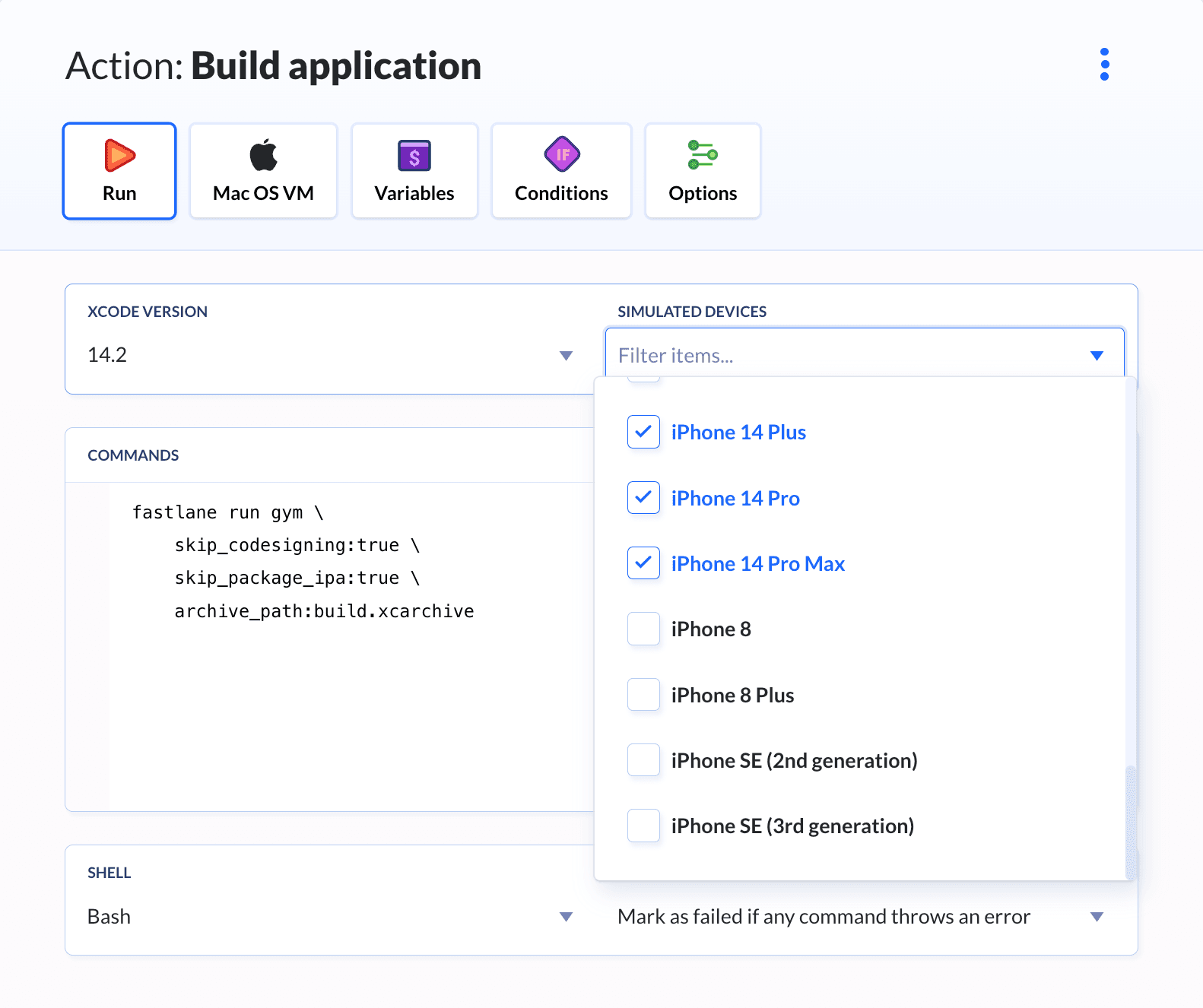Click the 'fastlane run gym' command line
The height and width of the screenshot is (1008, 1203).
coord(228,512)
